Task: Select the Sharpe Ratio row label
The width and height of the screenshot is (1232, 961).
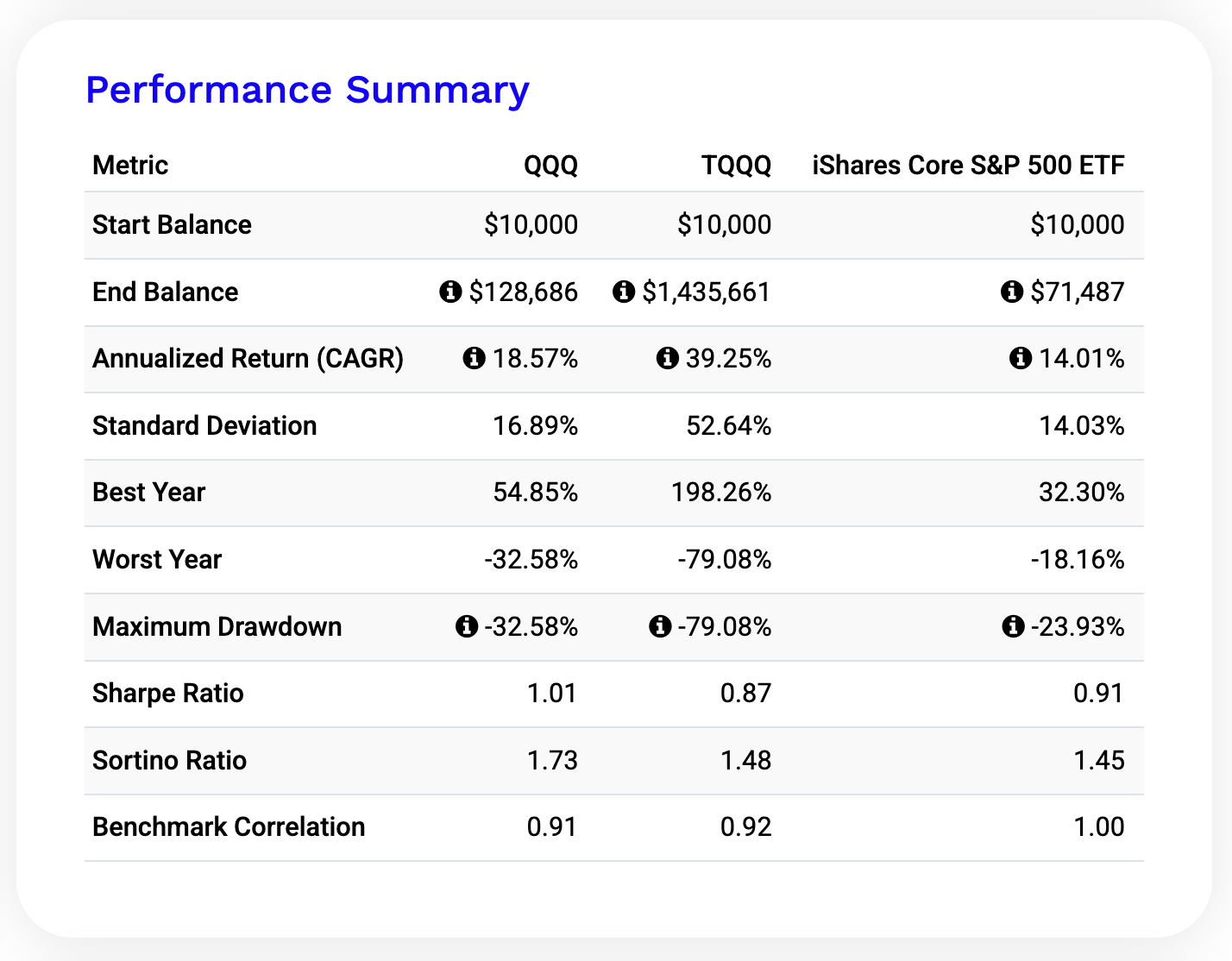Action: [x=168, y=693]
